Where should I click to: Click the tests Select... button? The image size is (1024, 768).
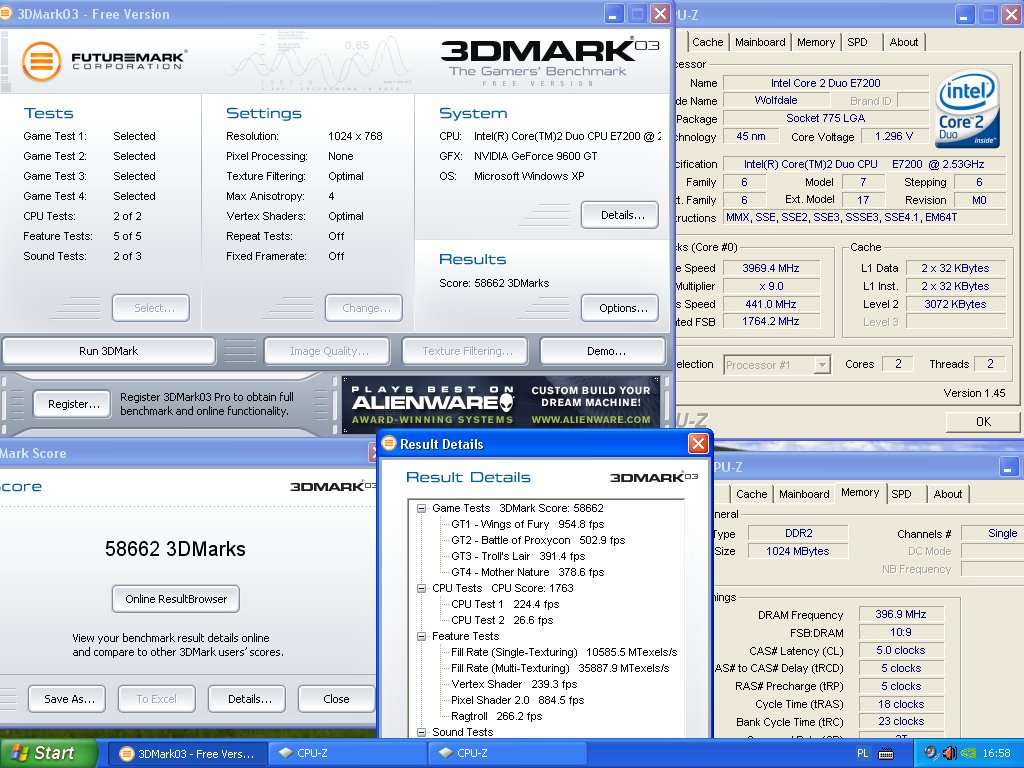151,308
